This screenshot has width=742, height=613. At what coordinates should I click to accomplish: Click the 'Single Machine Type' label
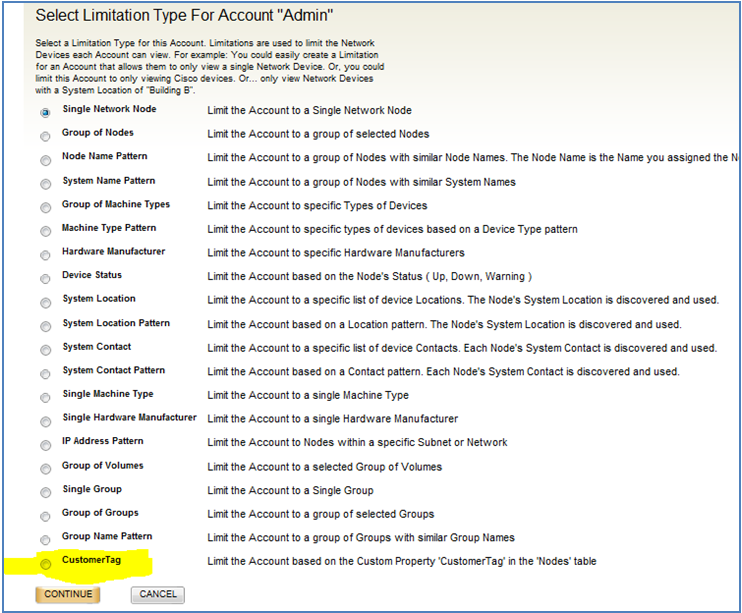pos(108,394)
